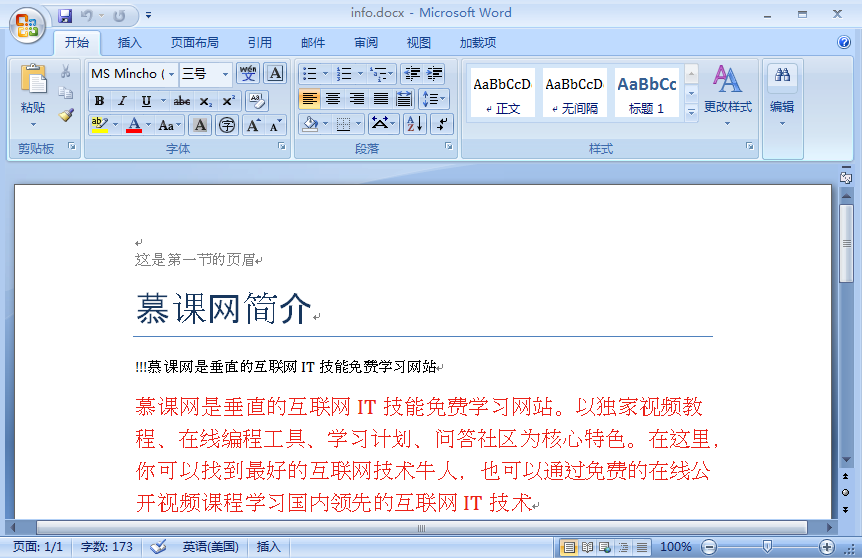Open the Paragraph dialog launcher (段落)
Viewport: 862px width, 558px height.
[x=449, y=146]
